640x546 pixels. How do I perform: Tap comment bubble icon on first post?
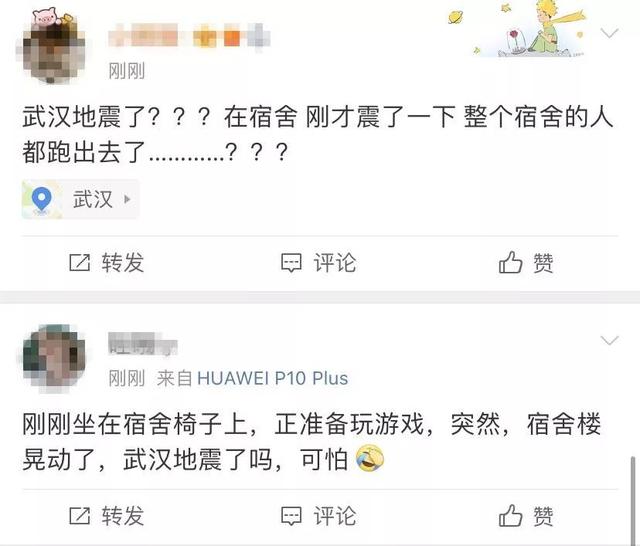291,263
